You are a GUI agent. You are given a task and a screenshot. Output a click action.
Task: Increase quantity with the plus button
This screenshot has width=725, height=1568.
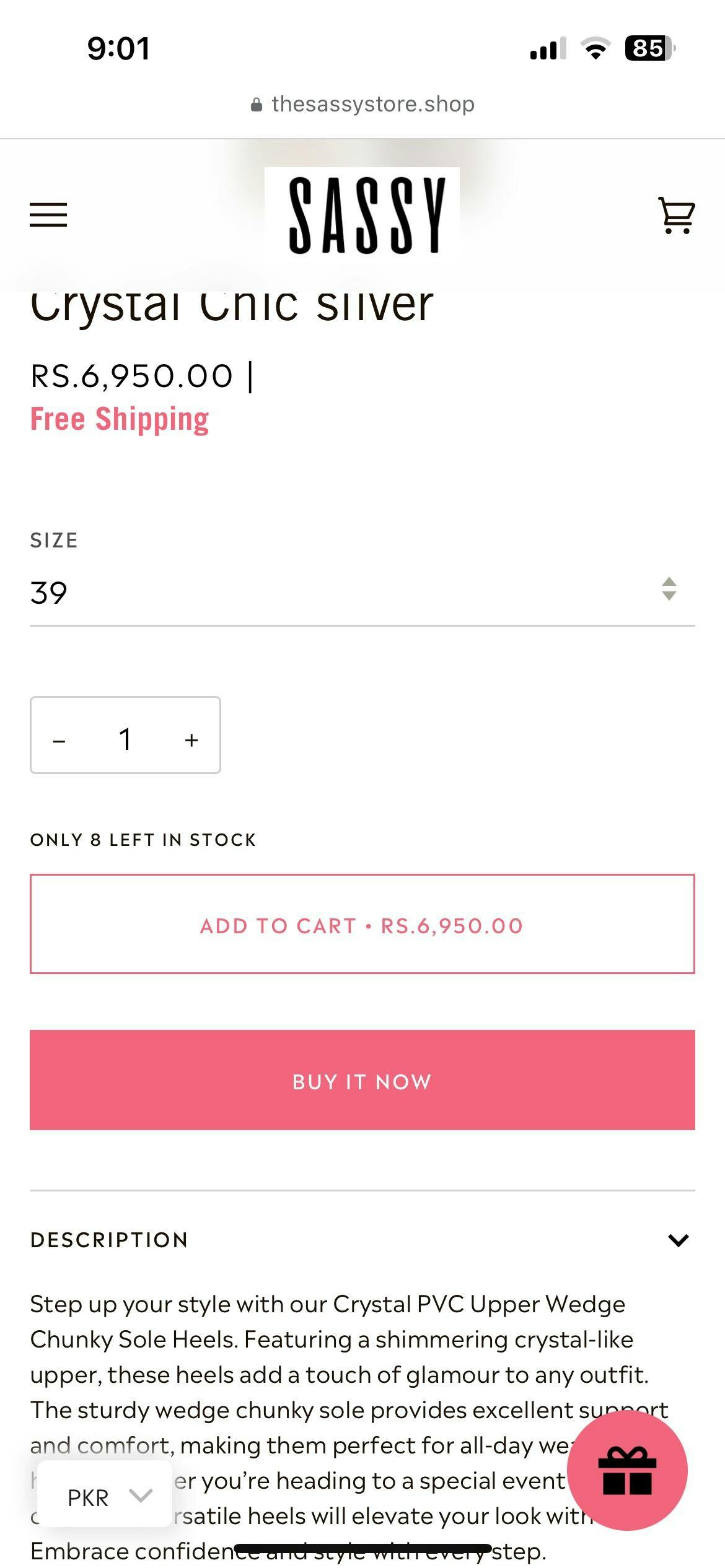(191, 739)
